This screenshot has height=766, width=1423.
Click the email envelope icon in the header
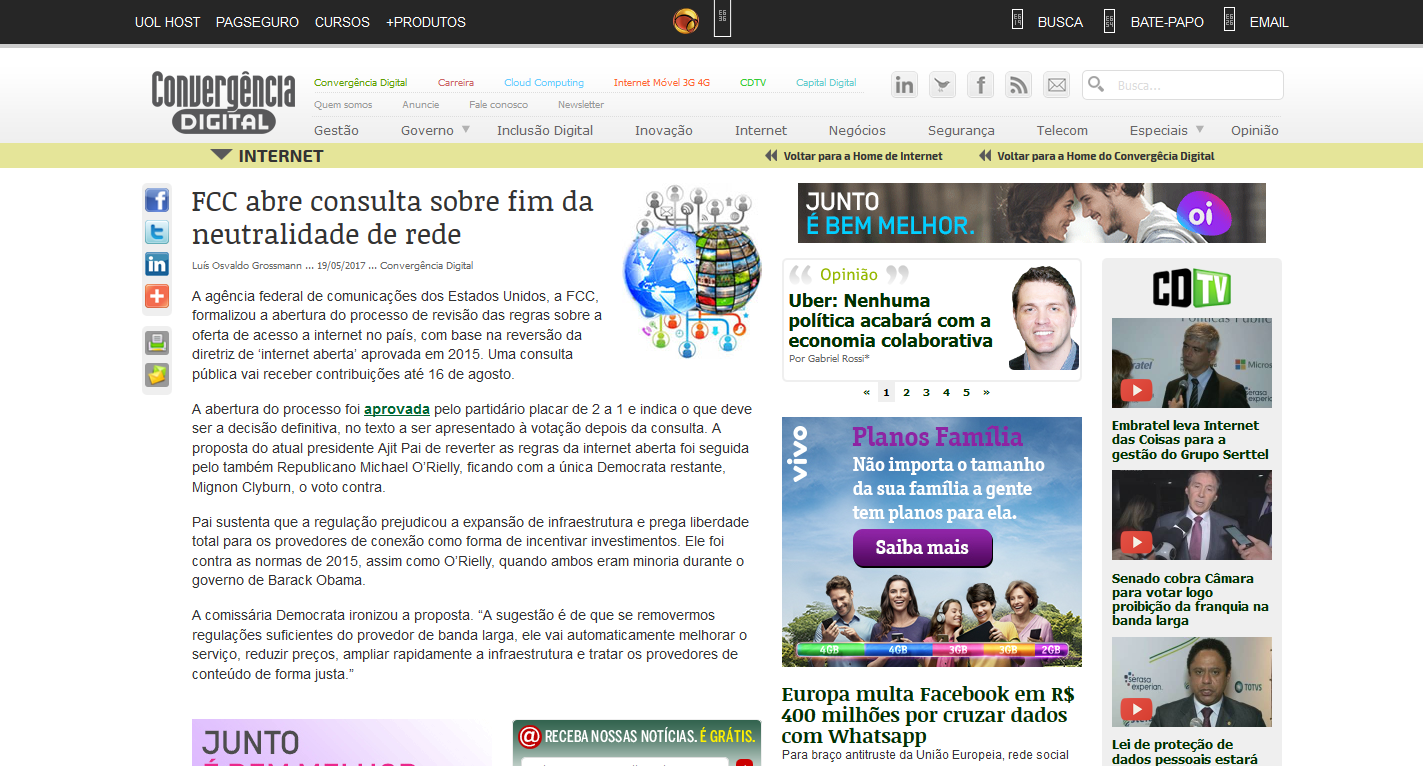[x=1057, y=85]
